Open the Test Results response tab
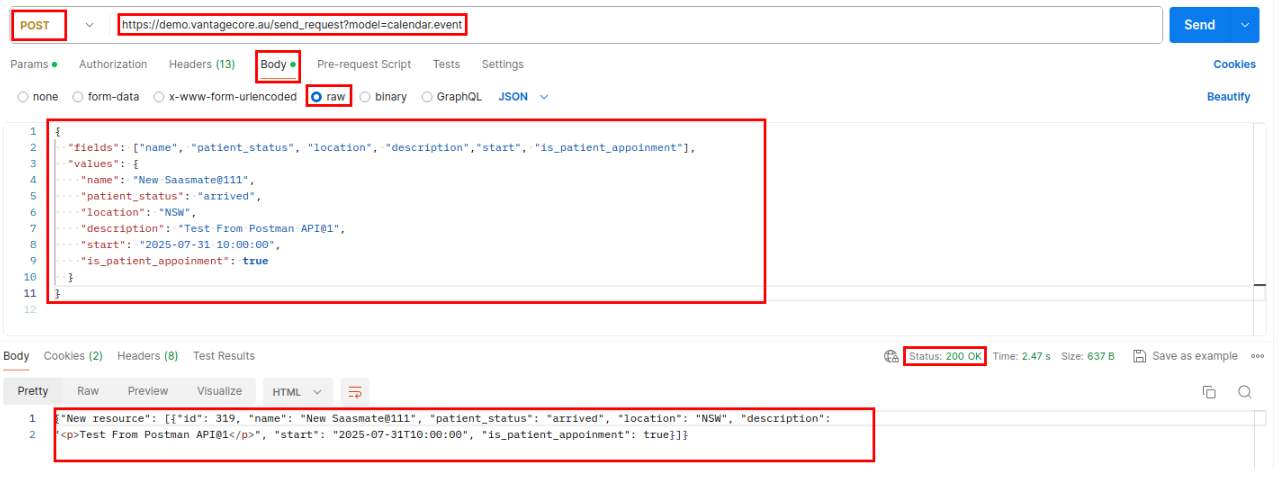1281x480 pixels. click(x=223, y=356)
